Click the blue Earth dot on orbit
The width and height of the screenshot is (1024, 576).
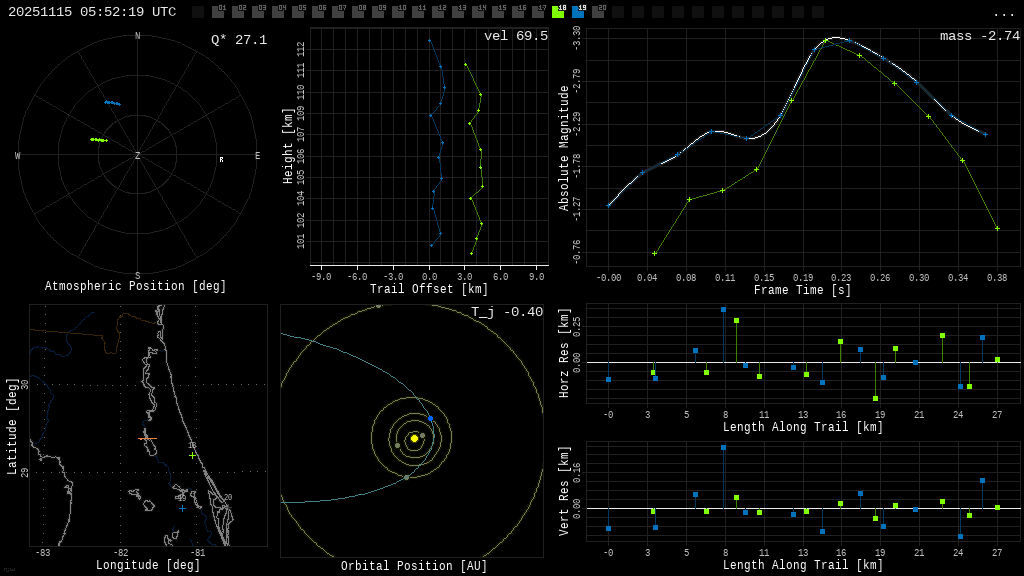[430, 418]
